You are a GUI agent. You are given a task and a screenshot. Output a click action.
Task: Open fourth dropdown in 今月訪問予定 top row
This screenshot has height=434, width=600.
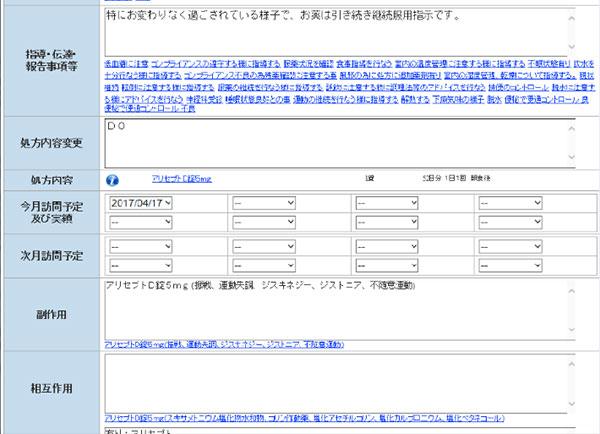[x=510, y=203]
